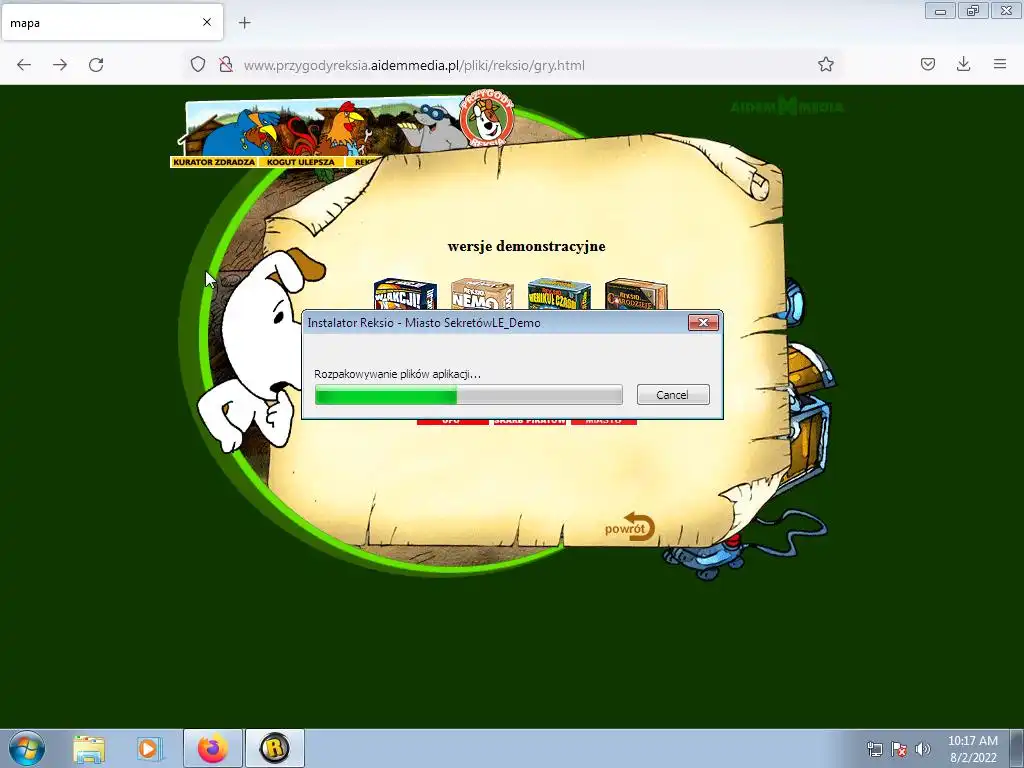
Task: Go forward in browser history
Action: point(60,65)
